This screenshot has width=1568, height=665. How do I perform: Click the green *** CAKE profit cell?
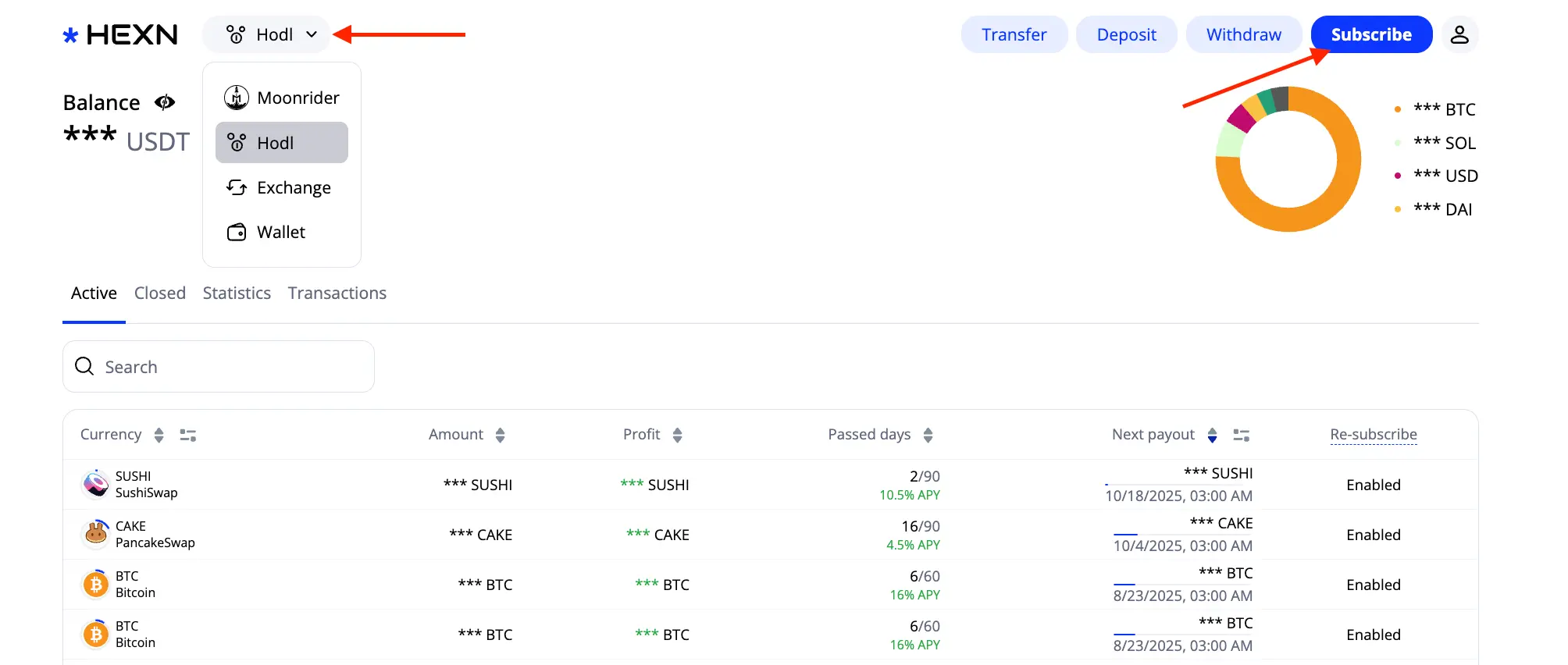click(657, 535)
